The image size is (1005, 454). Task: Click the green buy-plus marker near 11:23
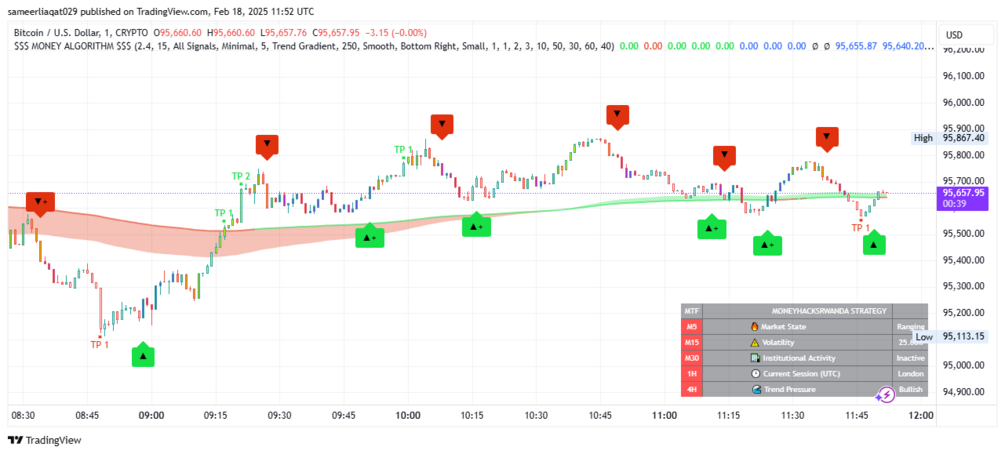click(x=767, y=243)
